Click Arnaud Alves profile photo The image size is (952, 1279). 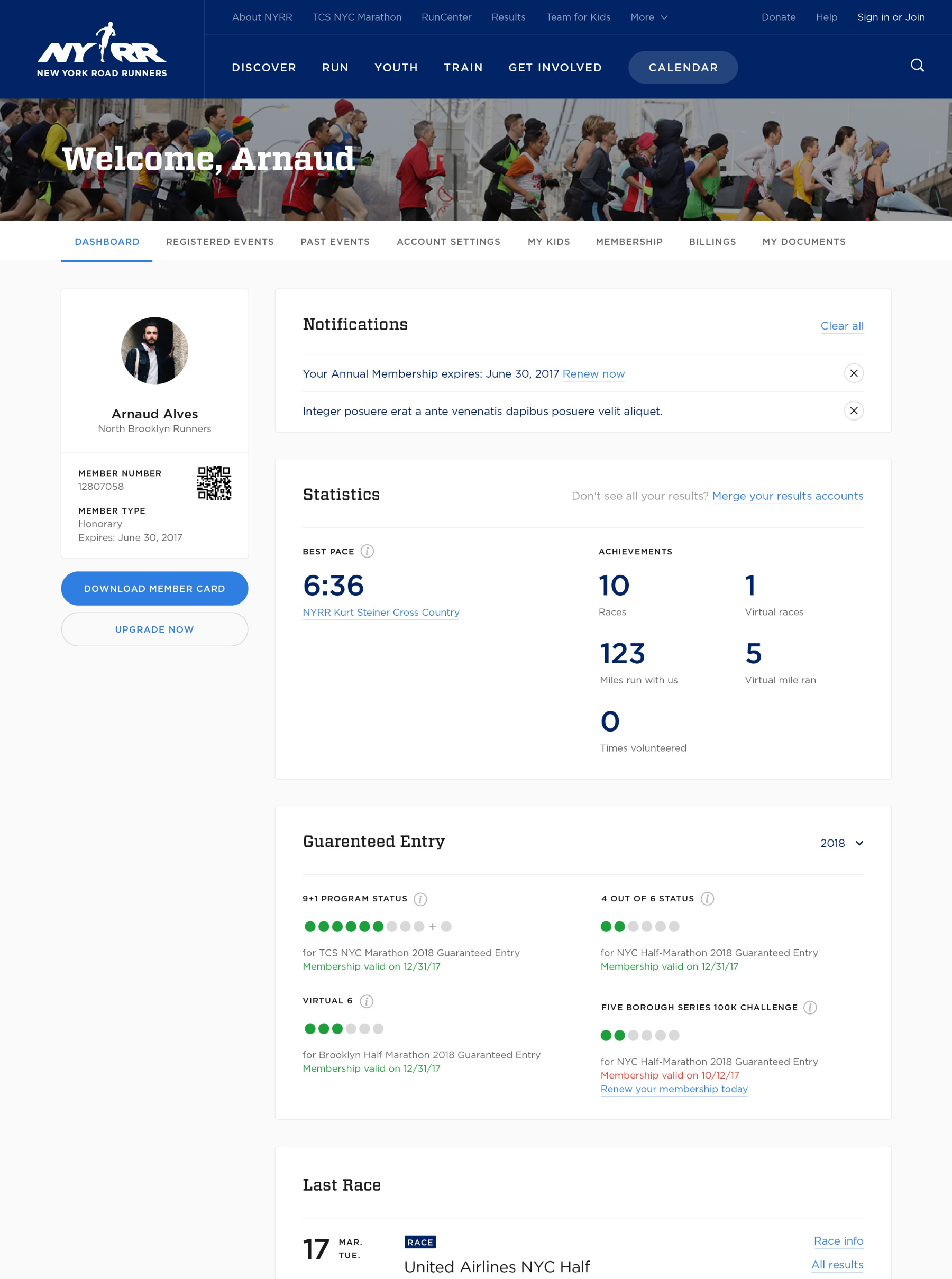coord(154,351)
